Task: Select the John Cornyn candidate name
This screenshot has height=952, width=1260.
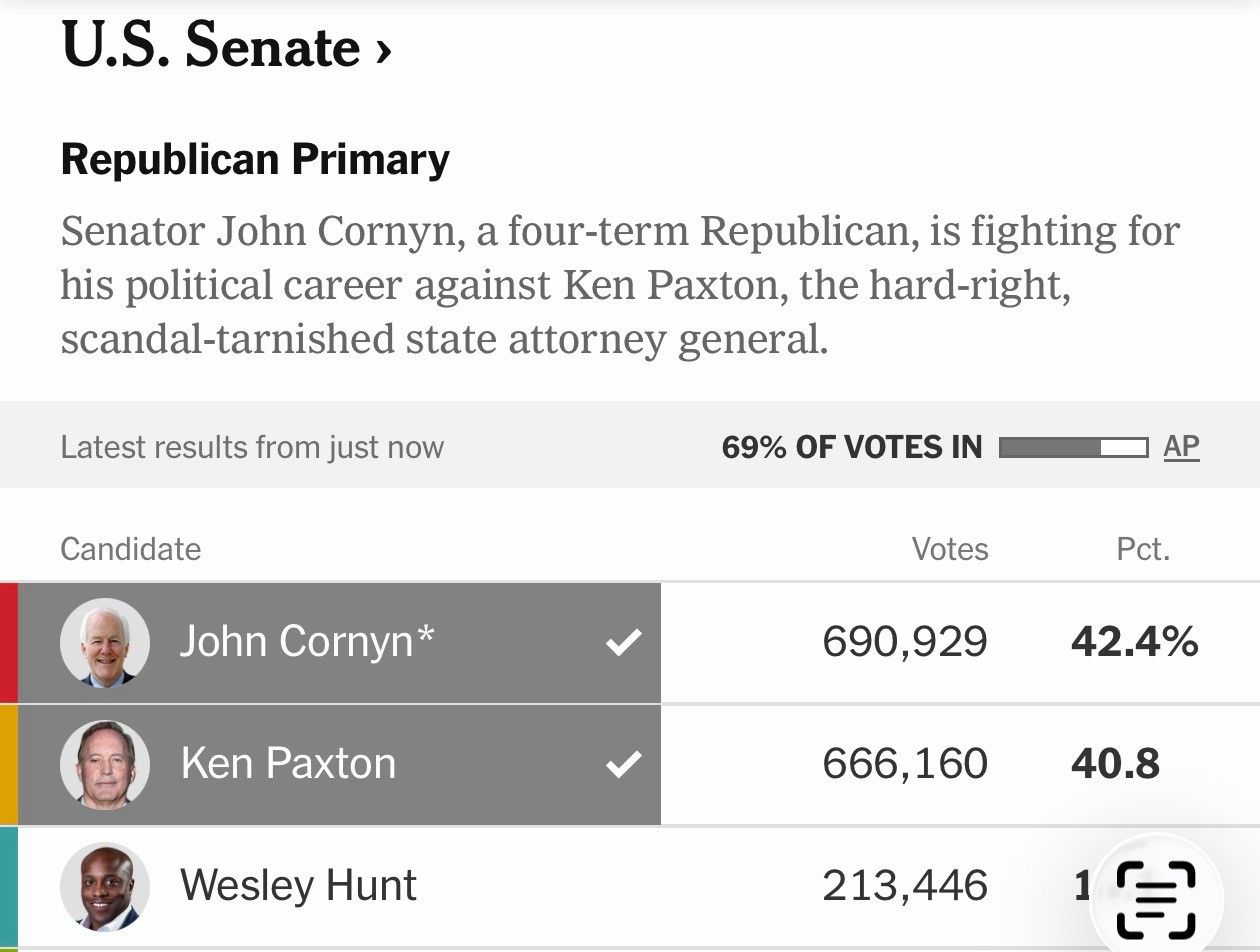Action: (x=307, y=641)
